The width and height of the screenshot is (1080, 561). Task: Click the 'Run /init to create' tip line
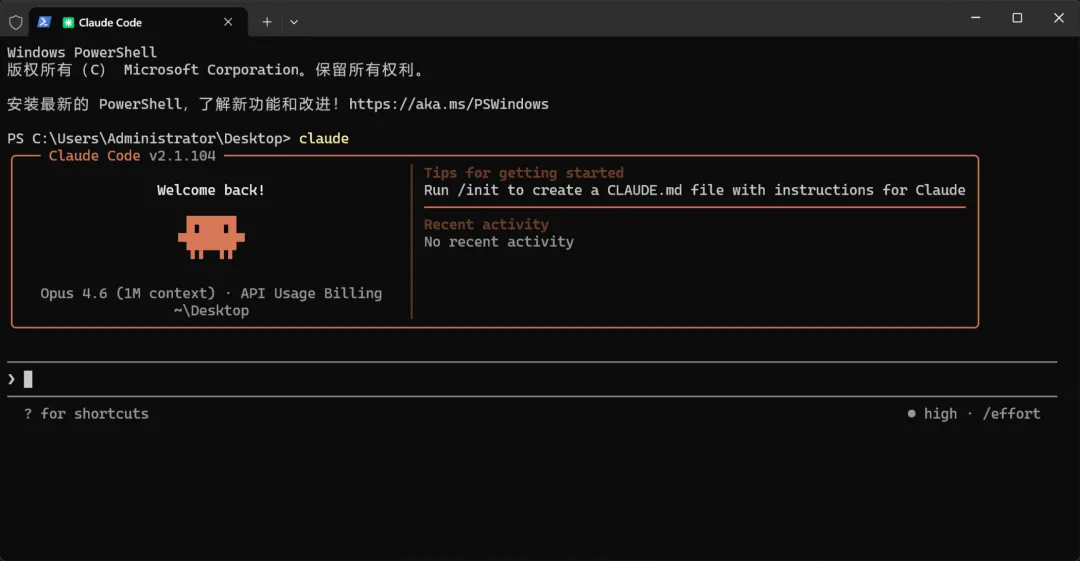coord(694,190)
